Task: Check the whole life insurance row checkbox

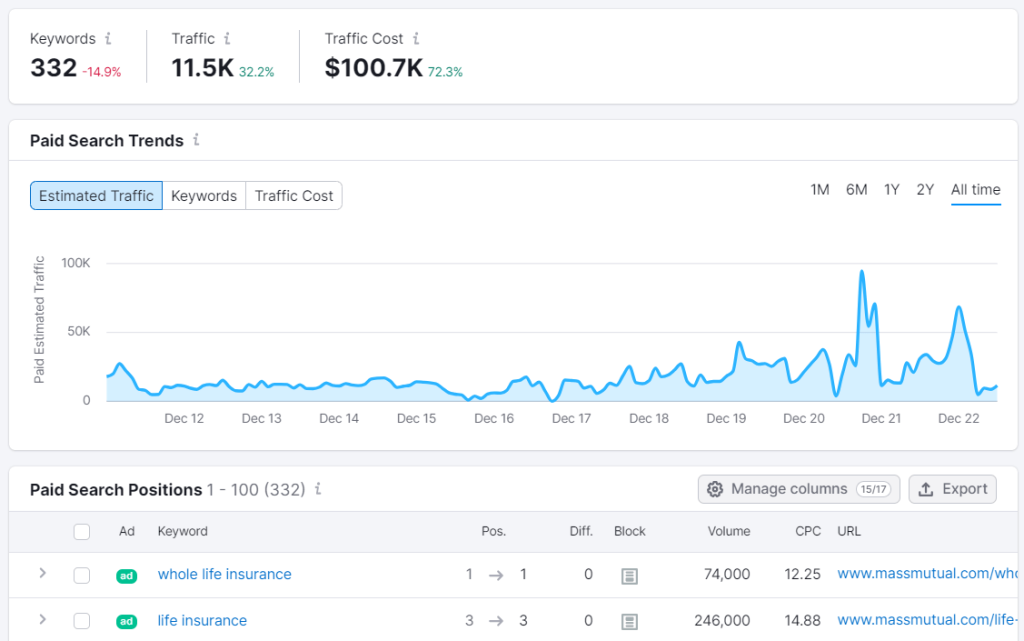Action: tap(81, 574)
